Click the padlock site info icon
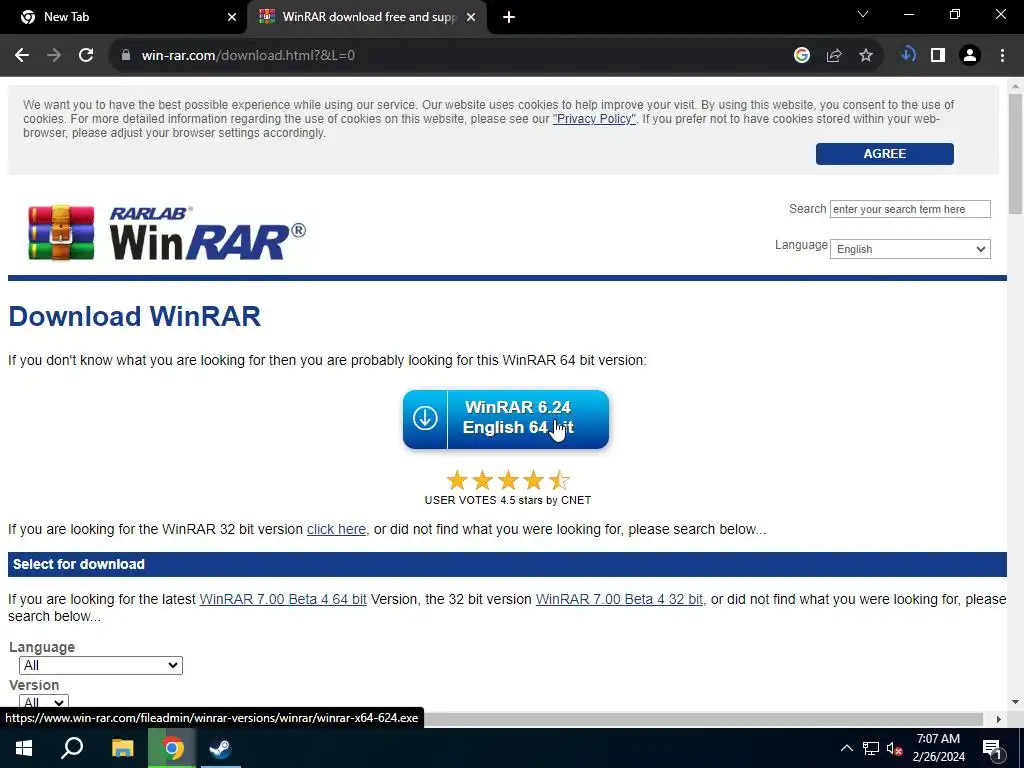 (125, 56)
